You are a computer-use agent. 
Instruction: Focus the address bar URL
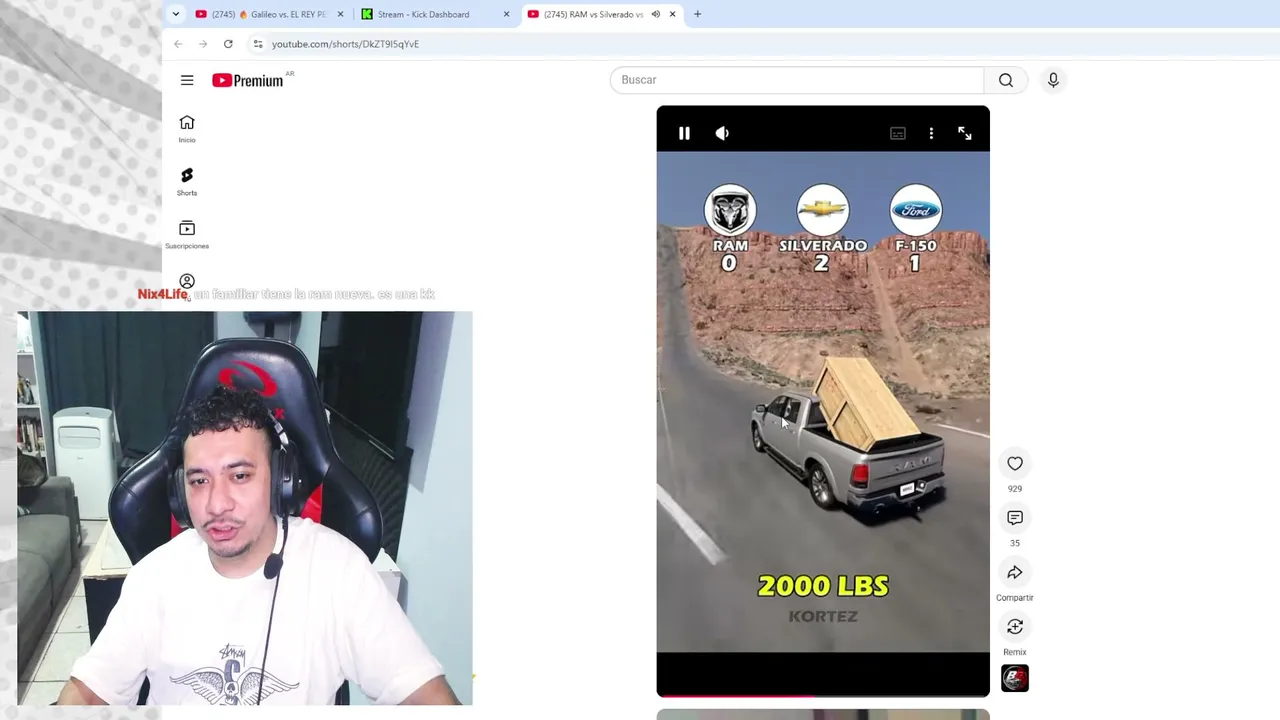(x=345, y=44)
